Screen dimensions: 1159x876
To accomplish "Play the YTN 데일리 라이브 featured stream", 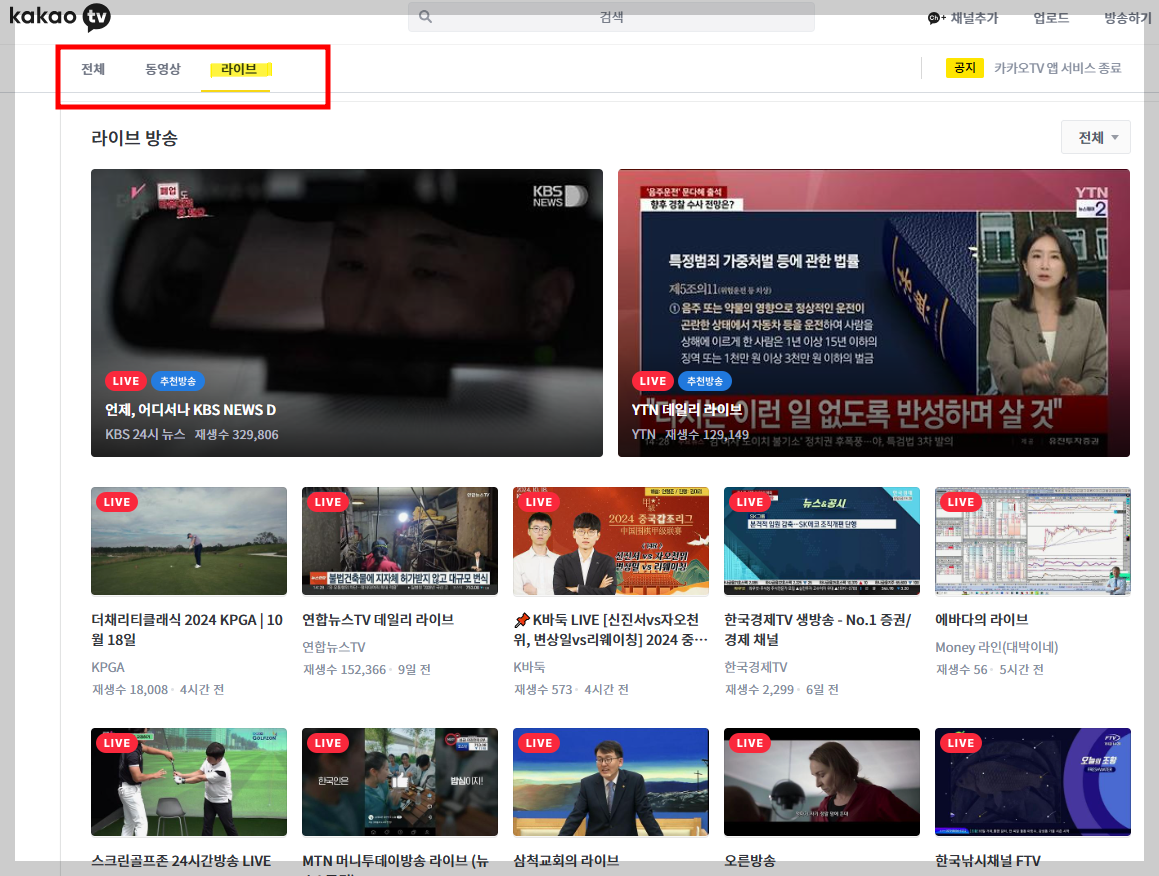I will click(874, 313).
